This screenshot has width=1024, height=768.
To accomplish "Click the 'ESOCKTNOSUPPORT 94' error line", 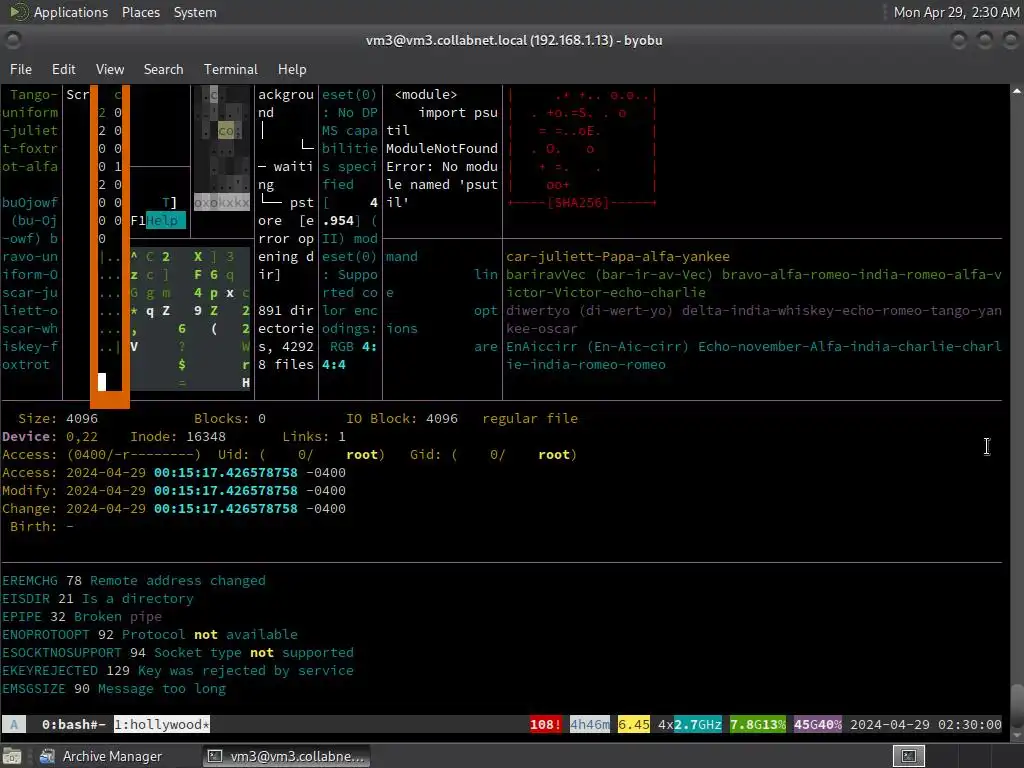I will pos(178,652).
